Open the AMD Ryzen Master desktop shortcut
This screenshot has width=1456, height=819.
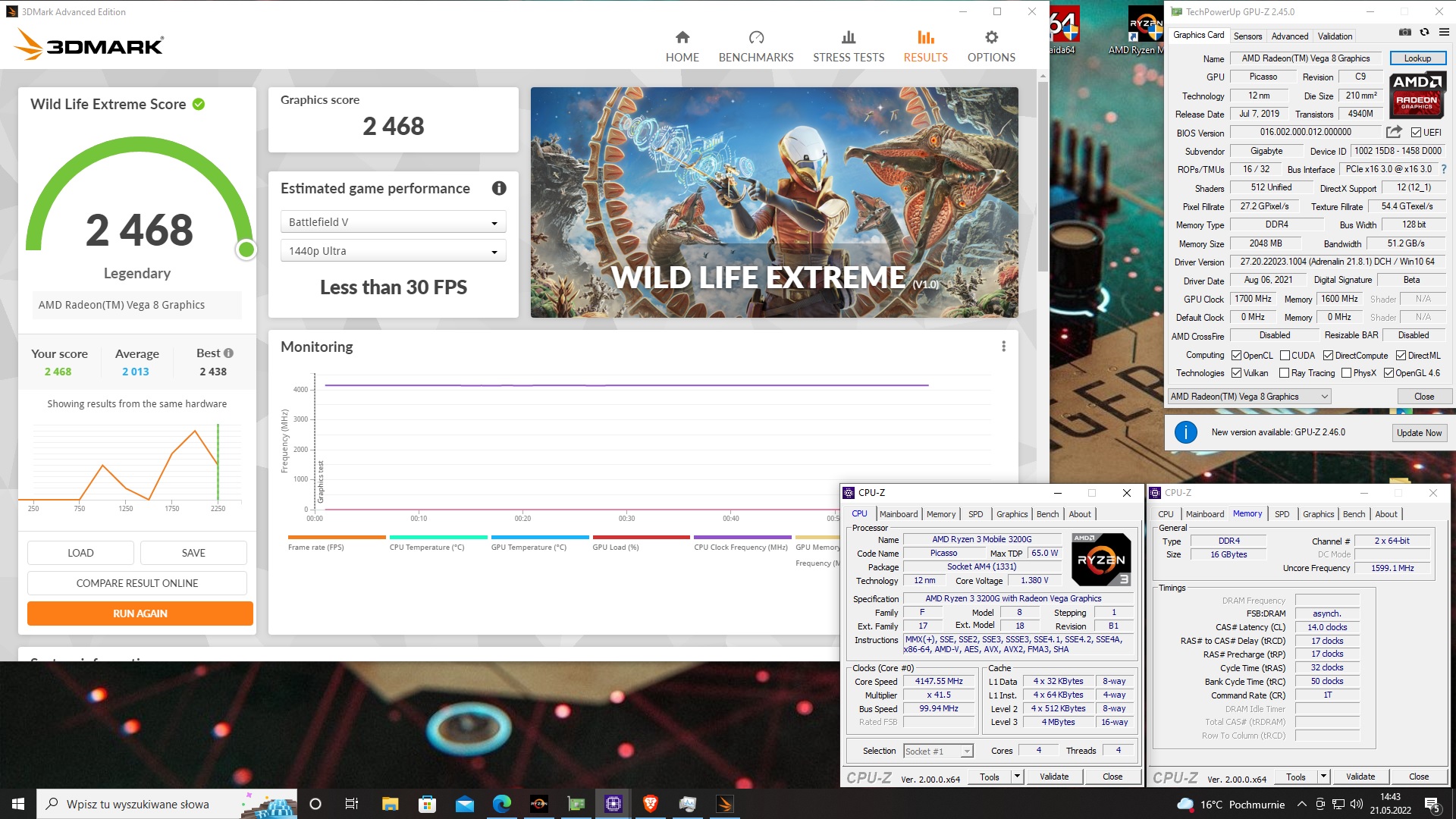[1136, 29]
